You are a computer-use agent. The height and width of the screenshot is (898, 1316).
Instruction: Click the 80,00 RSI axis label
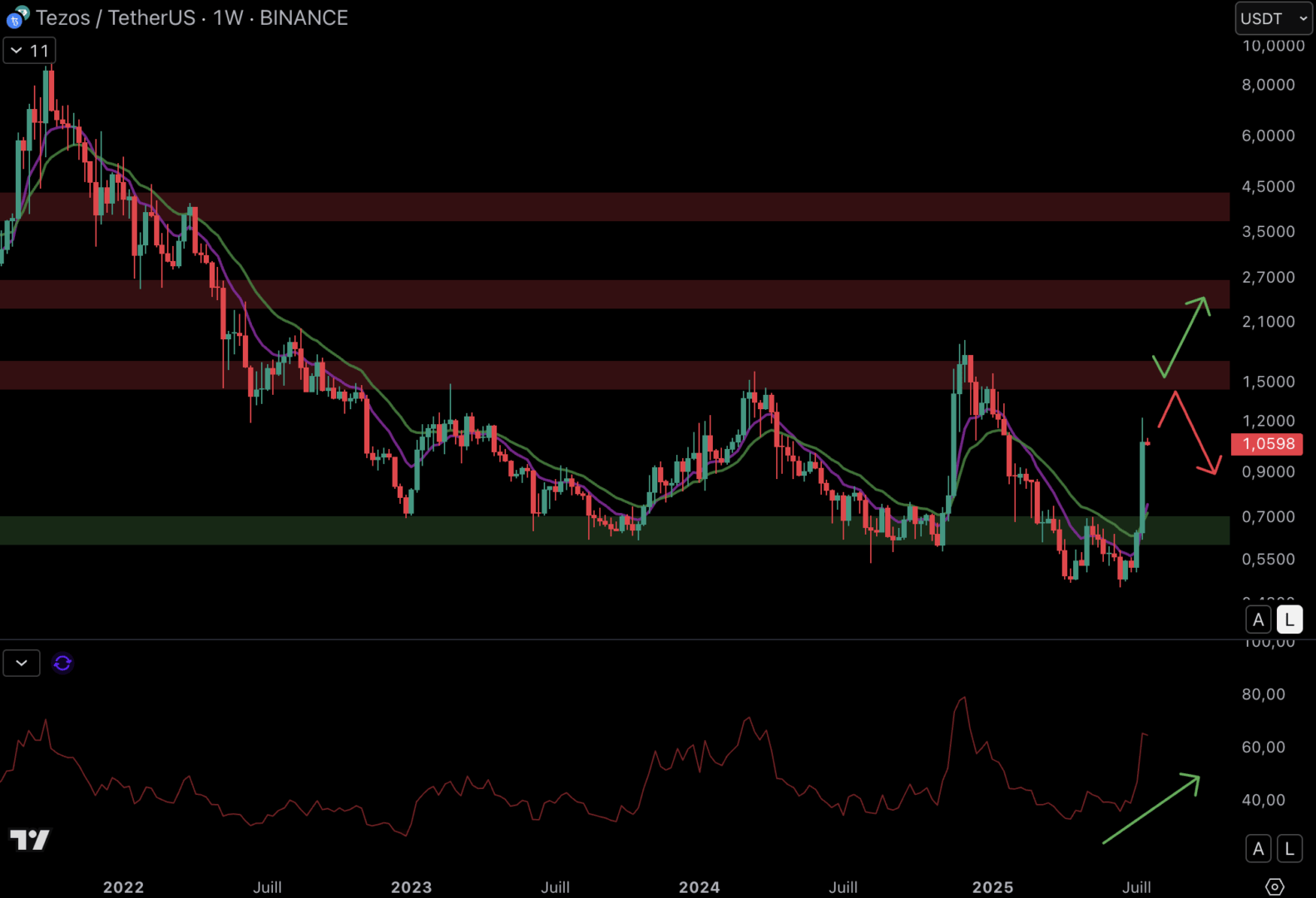1263,694
